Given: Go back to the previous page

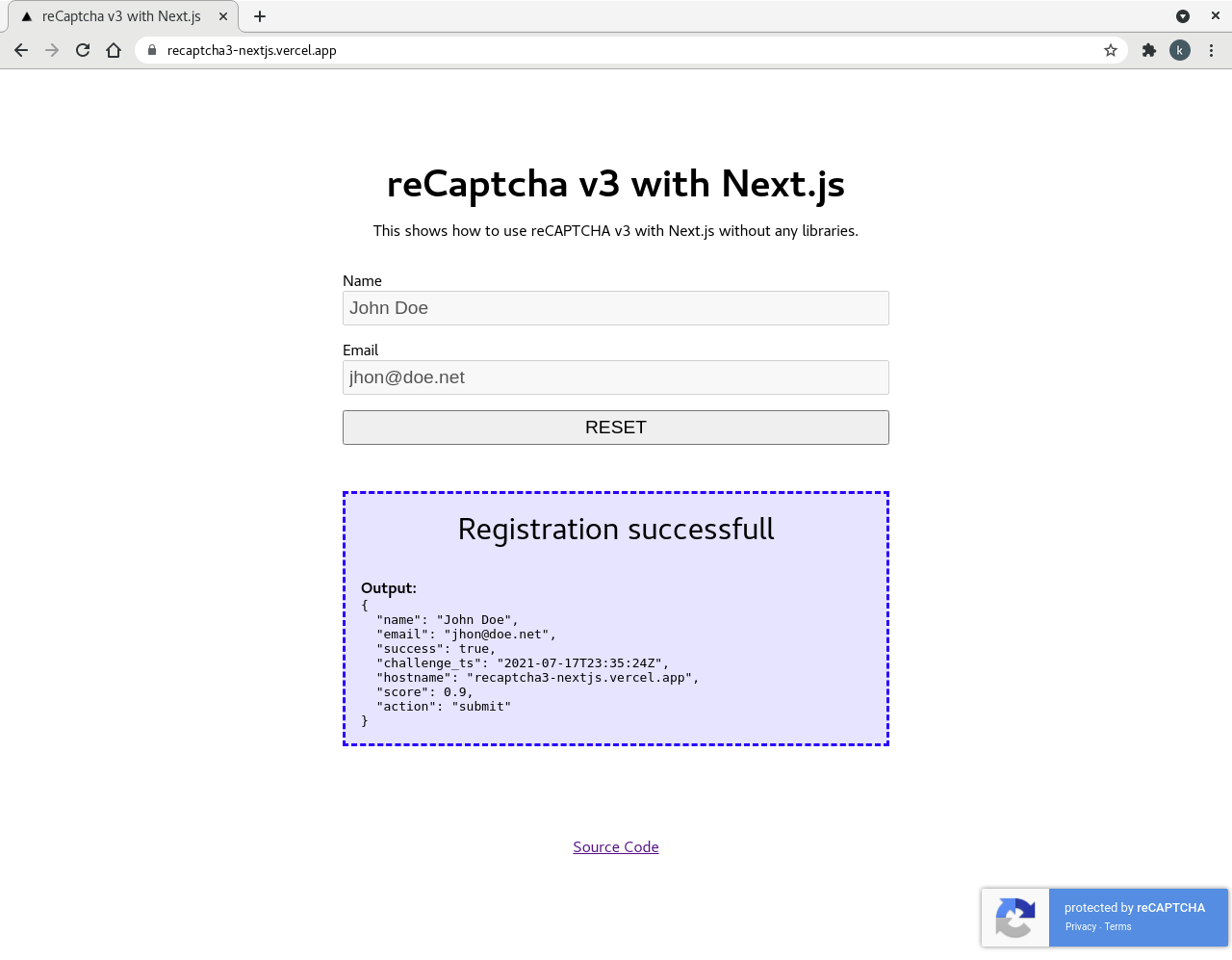Looking at the screenshot, I should click(21, 50).
